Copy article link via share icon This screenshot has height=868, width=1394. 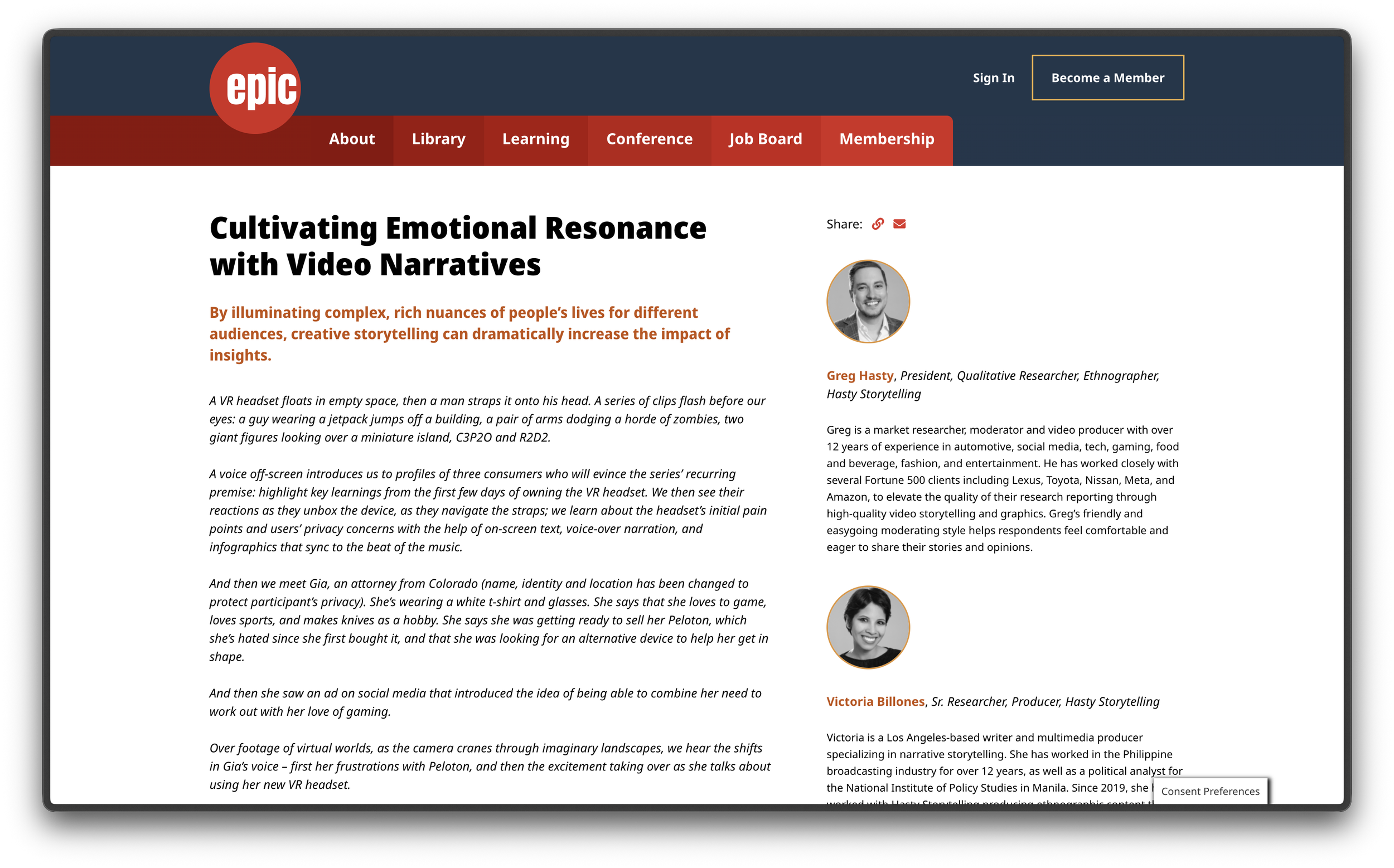pos(877,224)
